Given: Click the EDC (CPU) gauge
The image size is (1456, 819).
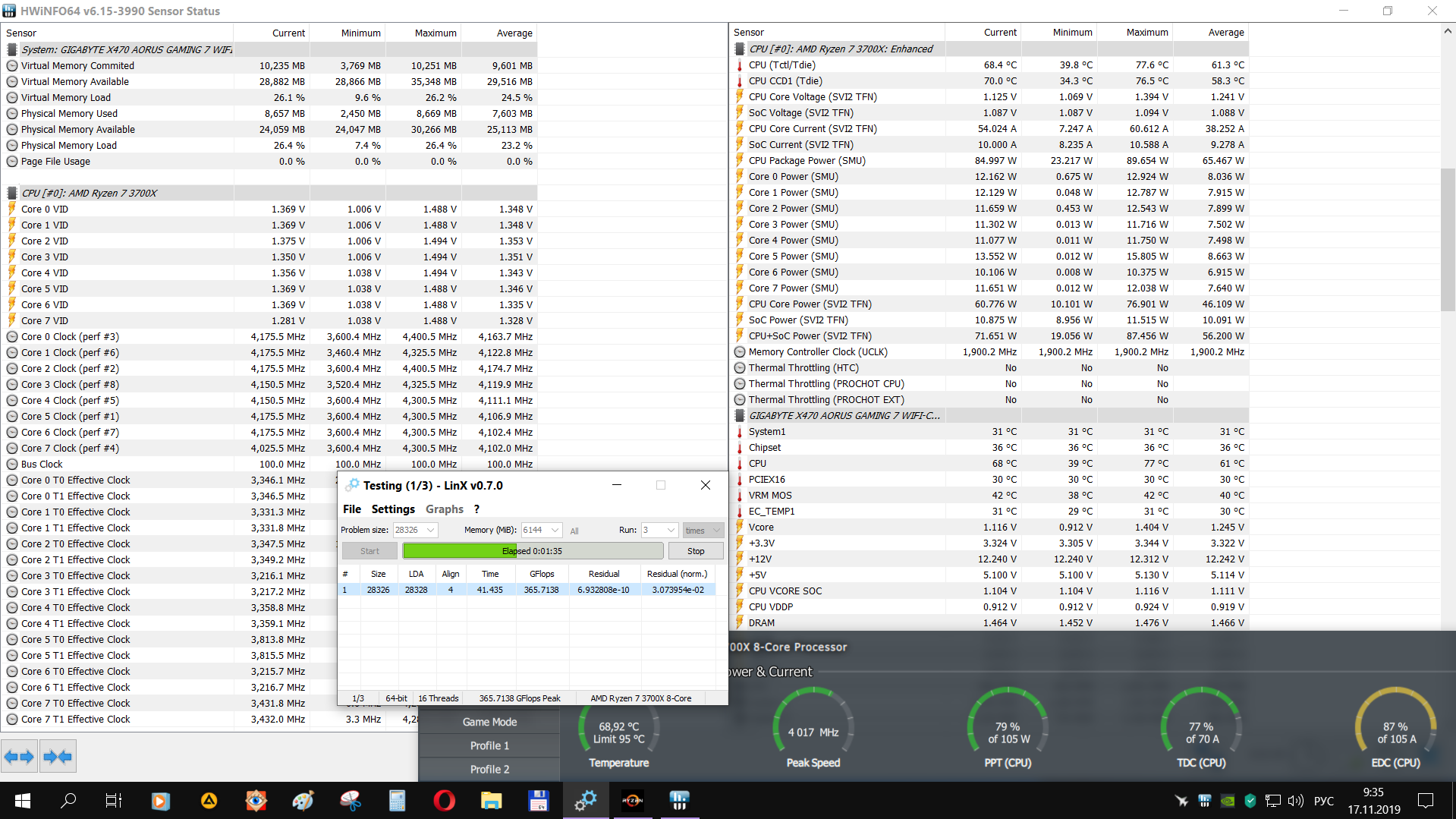Looking at the screenshot, I should [x=1395, y=729].
